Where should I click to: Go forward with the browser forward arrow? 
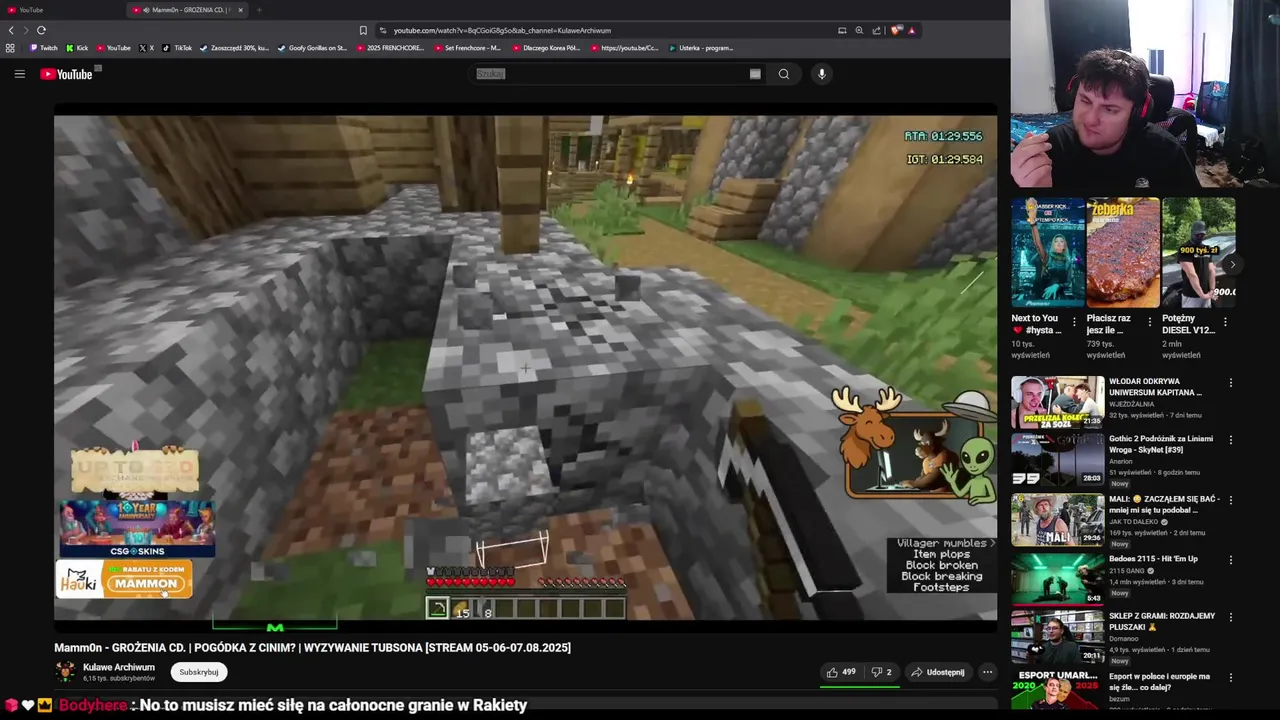[26, 30]
